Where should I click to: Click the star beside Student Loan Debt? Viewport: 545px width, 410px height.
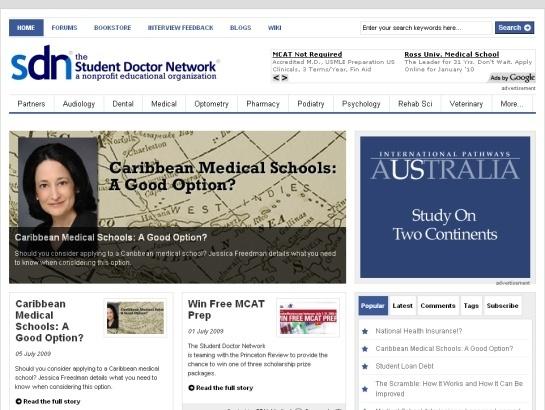[365, 366]
